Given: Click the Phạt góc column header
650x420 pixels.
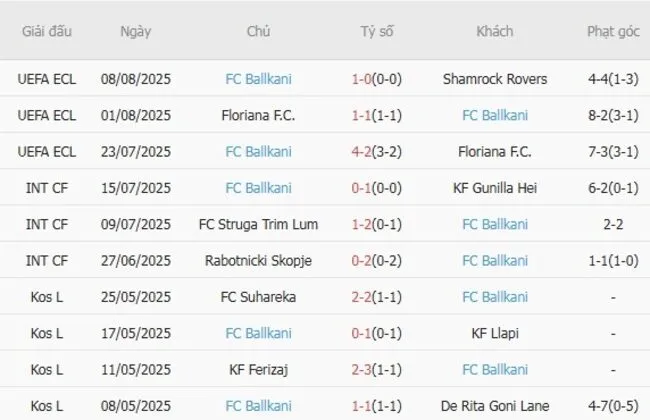Looking at the screenshot, I should (x=613, y=31).
